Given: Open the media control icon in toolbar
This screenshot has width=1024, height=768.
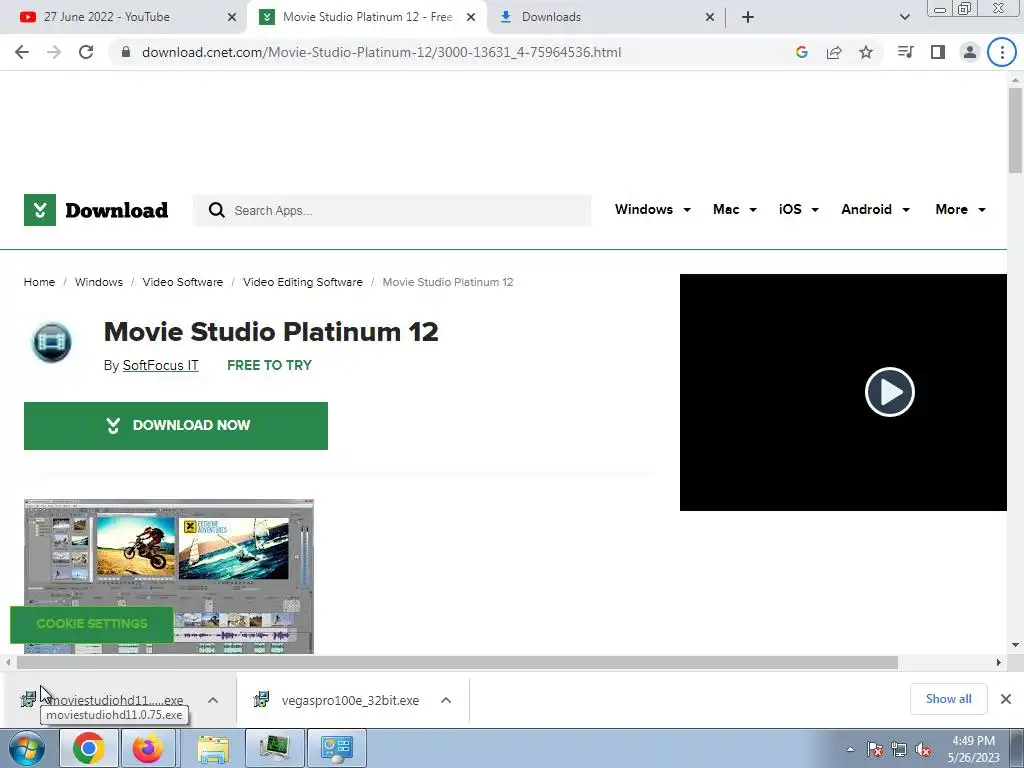Looking at the screenshot, I should click(906, 52).
